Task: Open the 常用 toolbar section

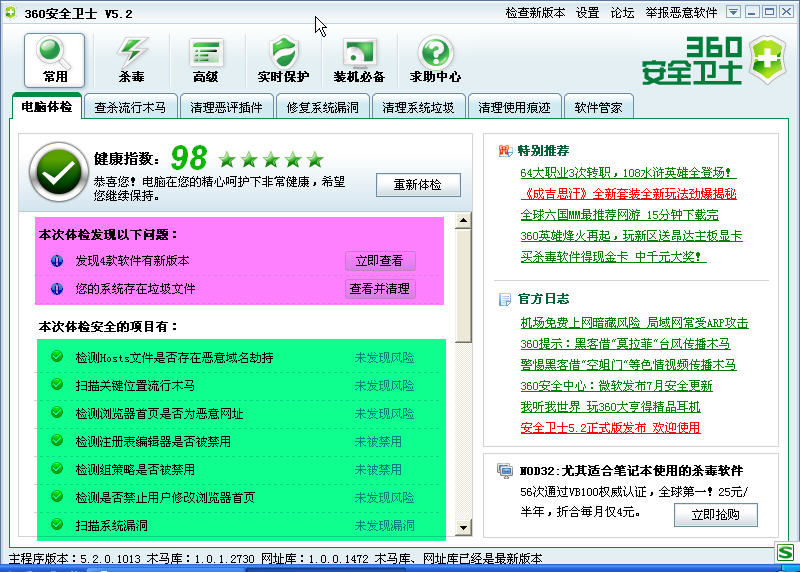Action: tap(55, 60)
